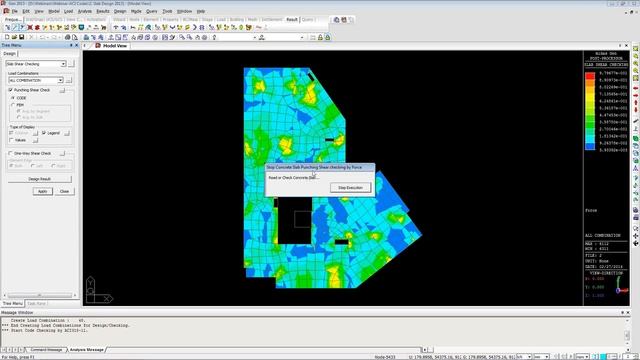
Task: Click the Print icon in the toolbar
Action: [68, 37]
